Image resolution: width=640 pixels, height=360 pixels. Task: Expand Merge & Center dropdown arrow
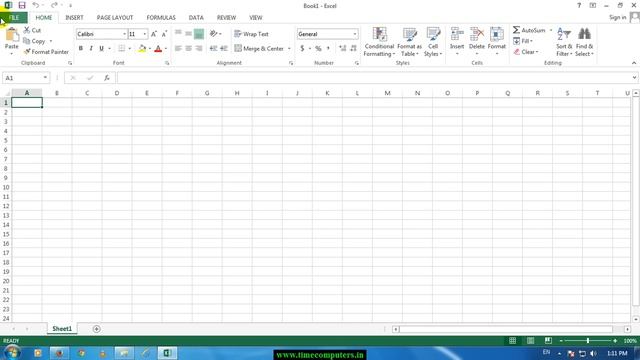click(289, 49)
